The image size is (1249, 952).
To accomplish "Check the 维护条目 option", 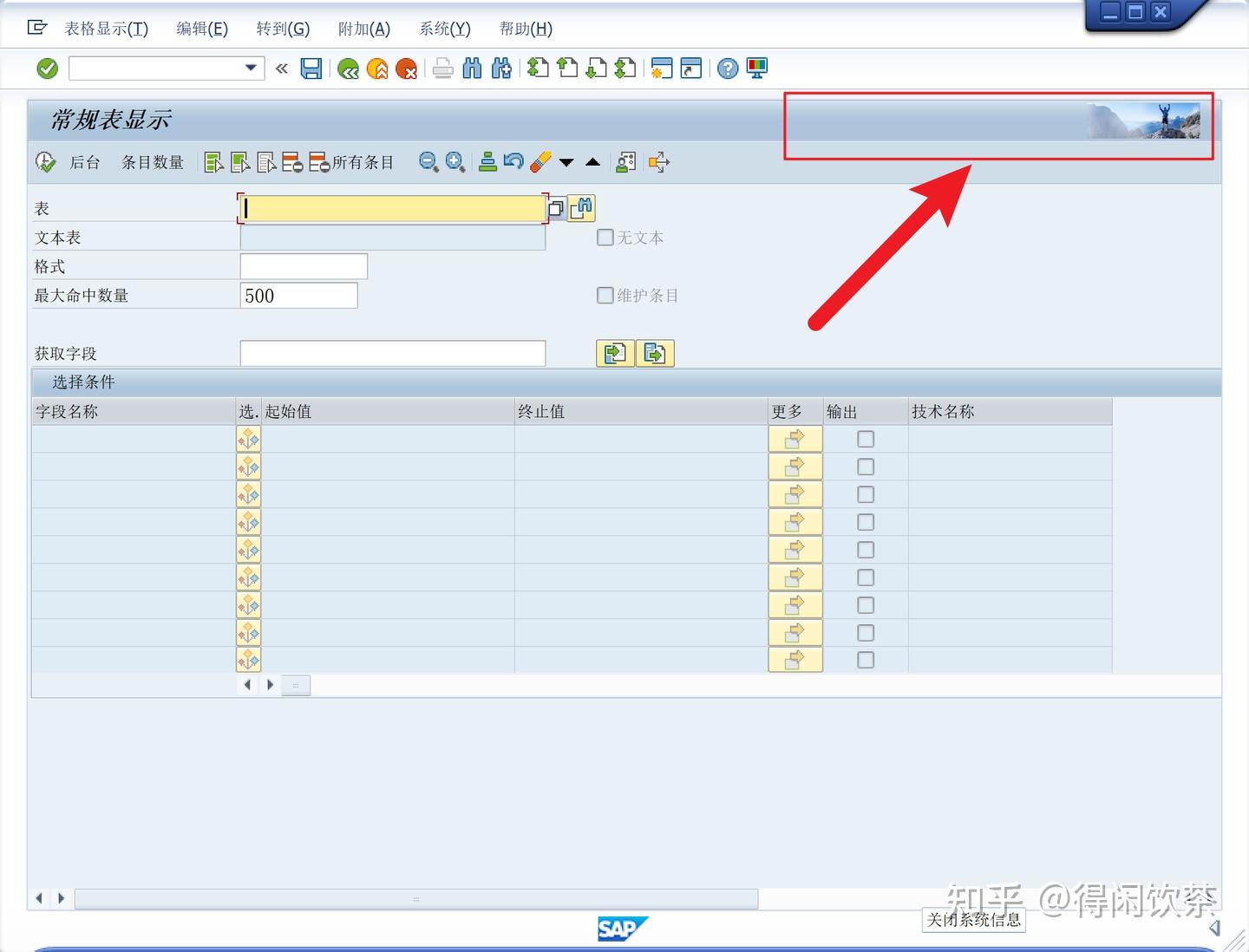I will click(605, 295).
